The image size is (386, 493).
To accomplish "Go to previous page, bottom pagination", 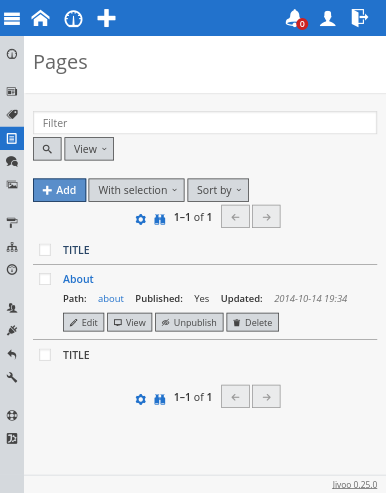I will click(235, 396).
